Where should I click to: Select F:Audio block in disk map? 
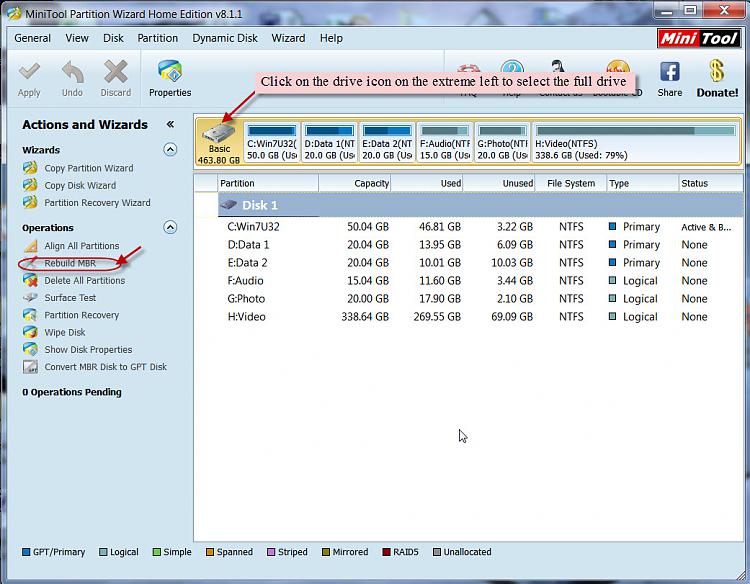tap(445, 143)
